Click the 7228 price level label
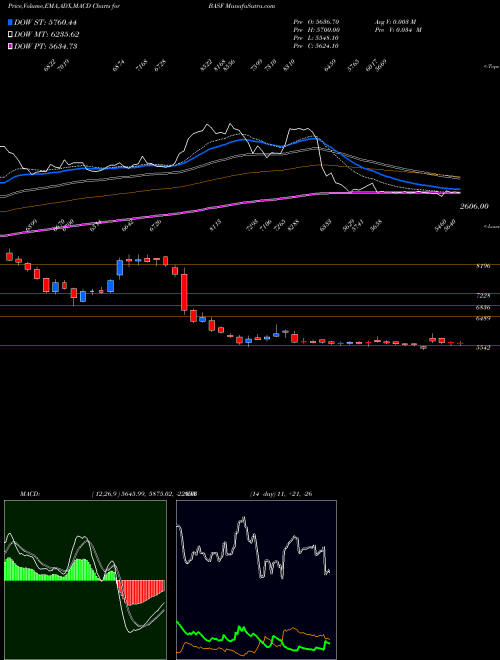Viewport: 500px width, 660px height. [483, 296]
